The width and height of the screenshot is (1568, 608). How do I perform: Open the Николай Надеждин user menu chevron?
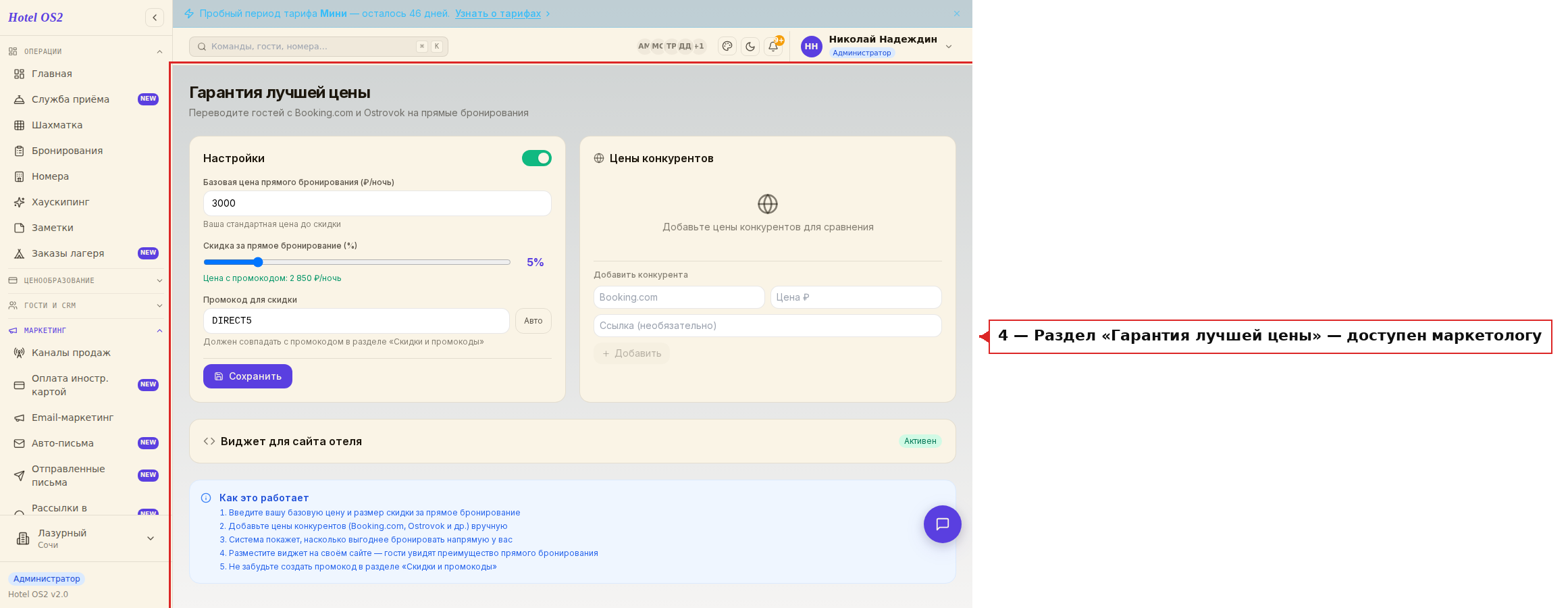point(949,47)
